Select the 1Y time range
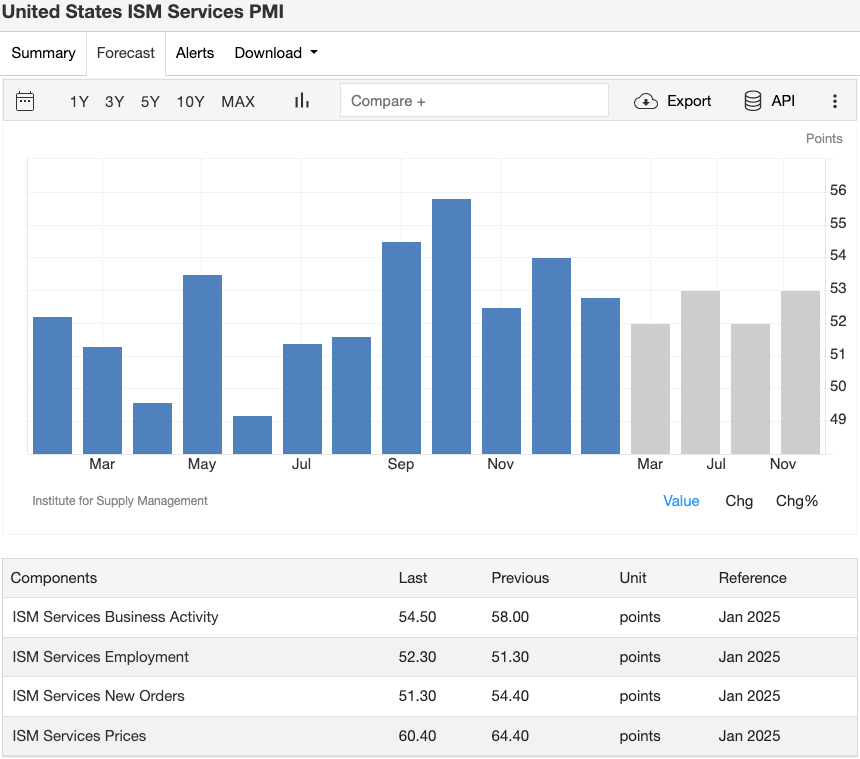Viewport: 860px width, 759px height. click(x=79, y=101)
